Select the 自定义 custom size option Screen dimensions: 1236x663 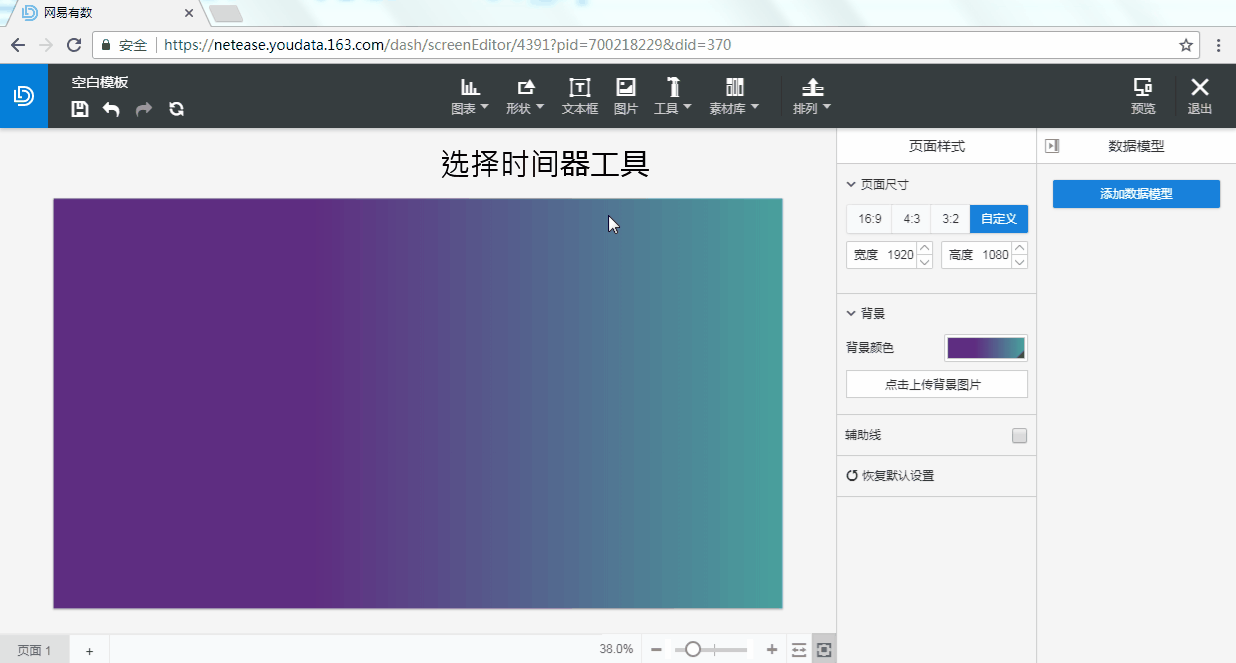999,219
